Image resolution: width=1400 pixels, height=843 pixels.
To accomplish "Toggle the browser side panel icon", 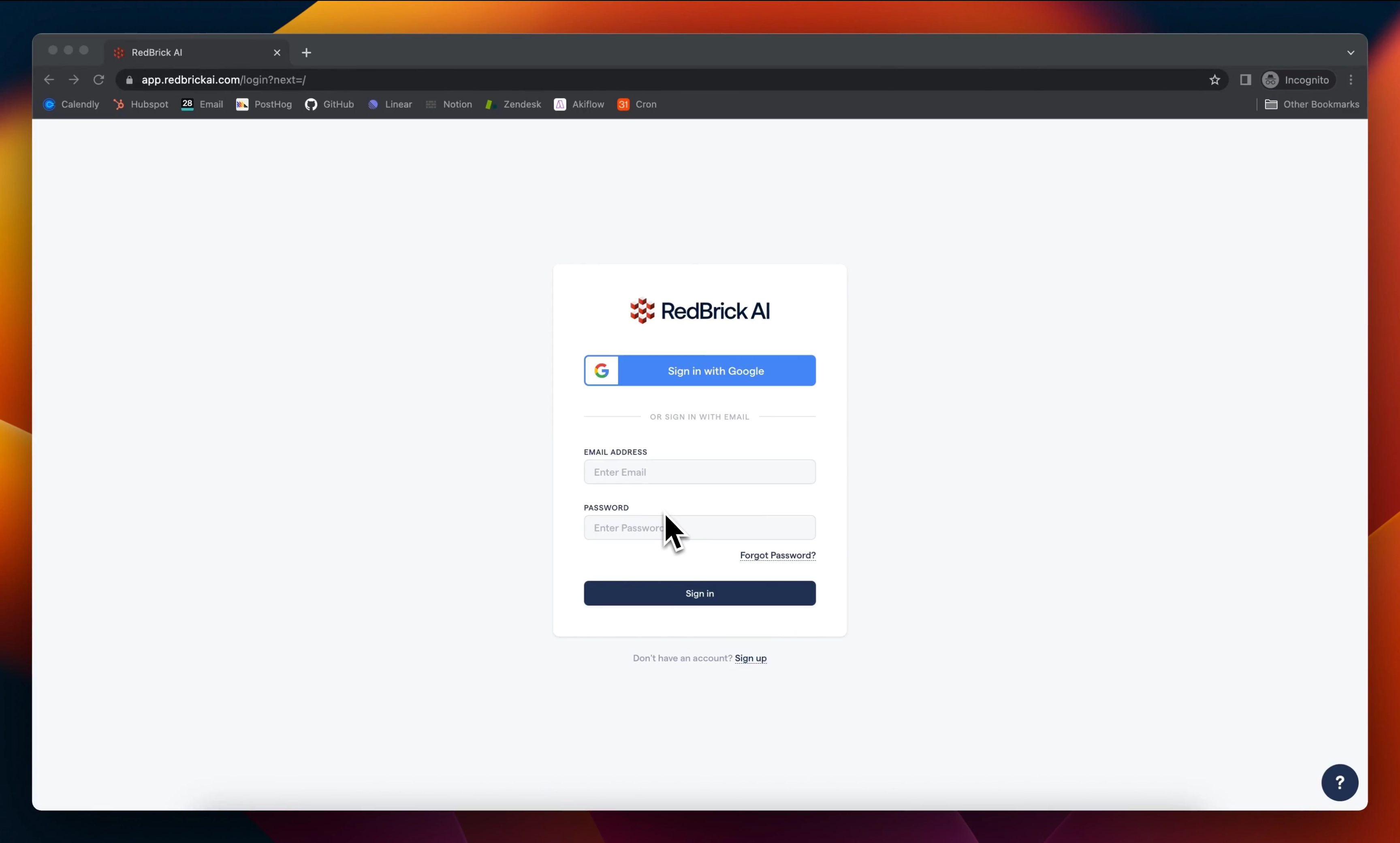I will tap(1245, 79).
